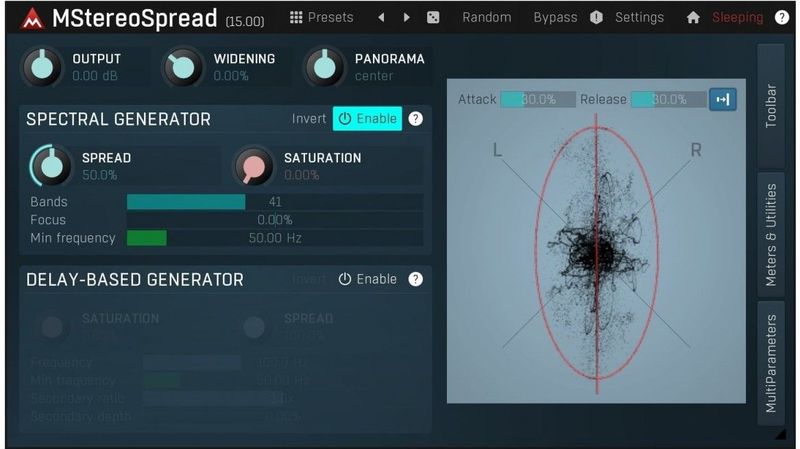Click the DELAY-BASED GENERATOR heading
The height and width of the screenshot is (449, 800).
[135, 280]
